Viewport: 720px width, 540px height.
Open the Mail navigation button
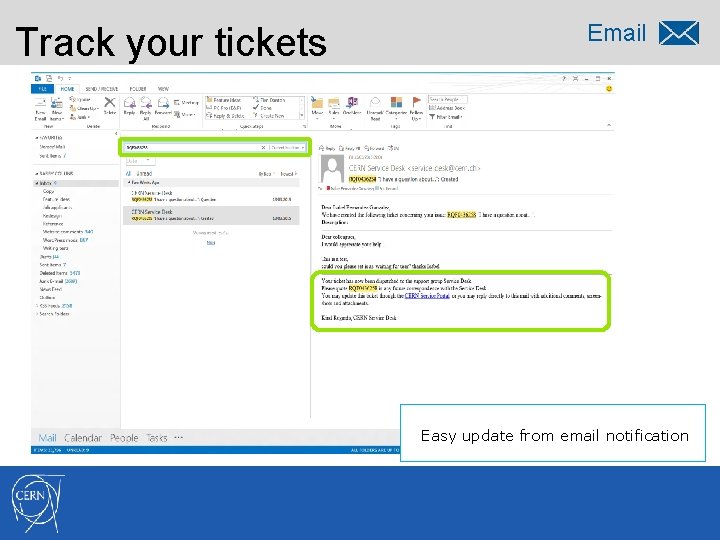pyautogui.click(x=47, y=438)
